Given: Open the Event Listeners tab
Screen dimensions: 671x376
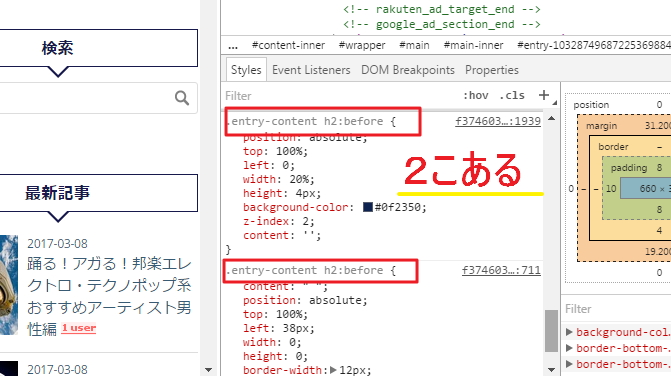Looking at the screenshot, I should [311, 70].
